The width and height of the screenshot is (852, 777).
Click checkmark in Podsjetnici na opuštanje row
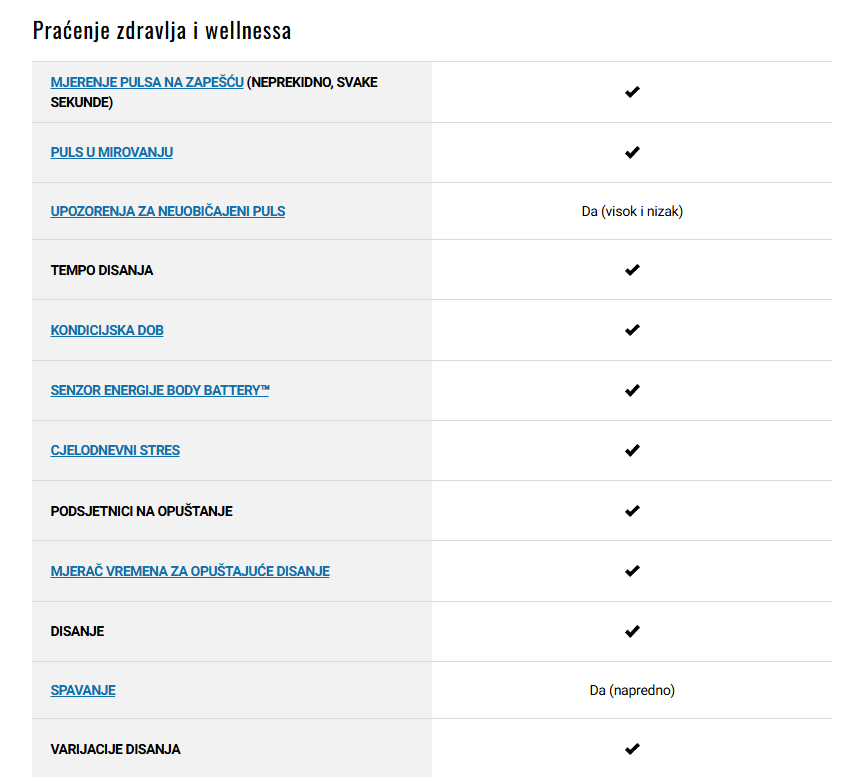(x=632, y=511)
